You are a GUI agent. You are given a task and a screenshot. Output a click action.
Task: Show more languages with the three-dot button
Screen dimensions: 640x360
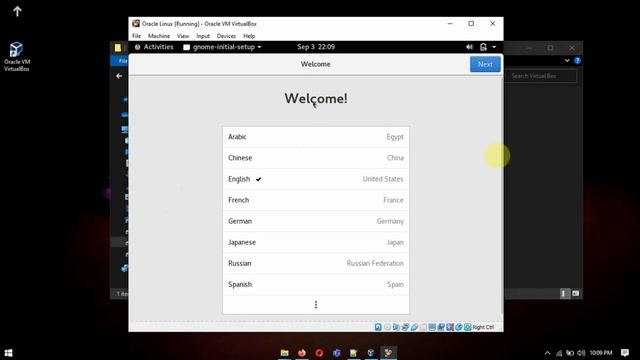pos(316,305)
